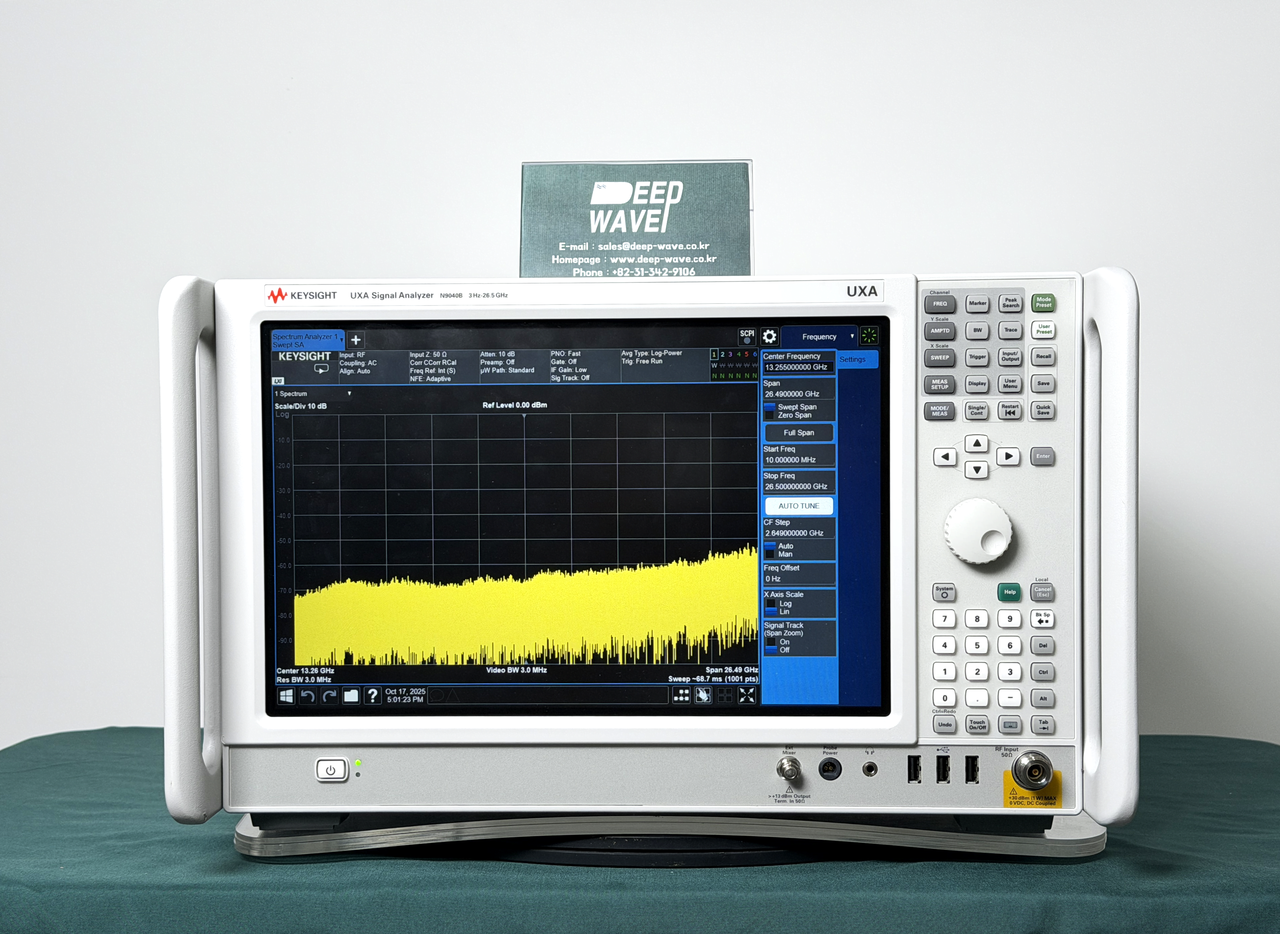Screen dimensions: 1280x934
Task: Edit the Start Freq value field
Action: click(x=799, y=460)
